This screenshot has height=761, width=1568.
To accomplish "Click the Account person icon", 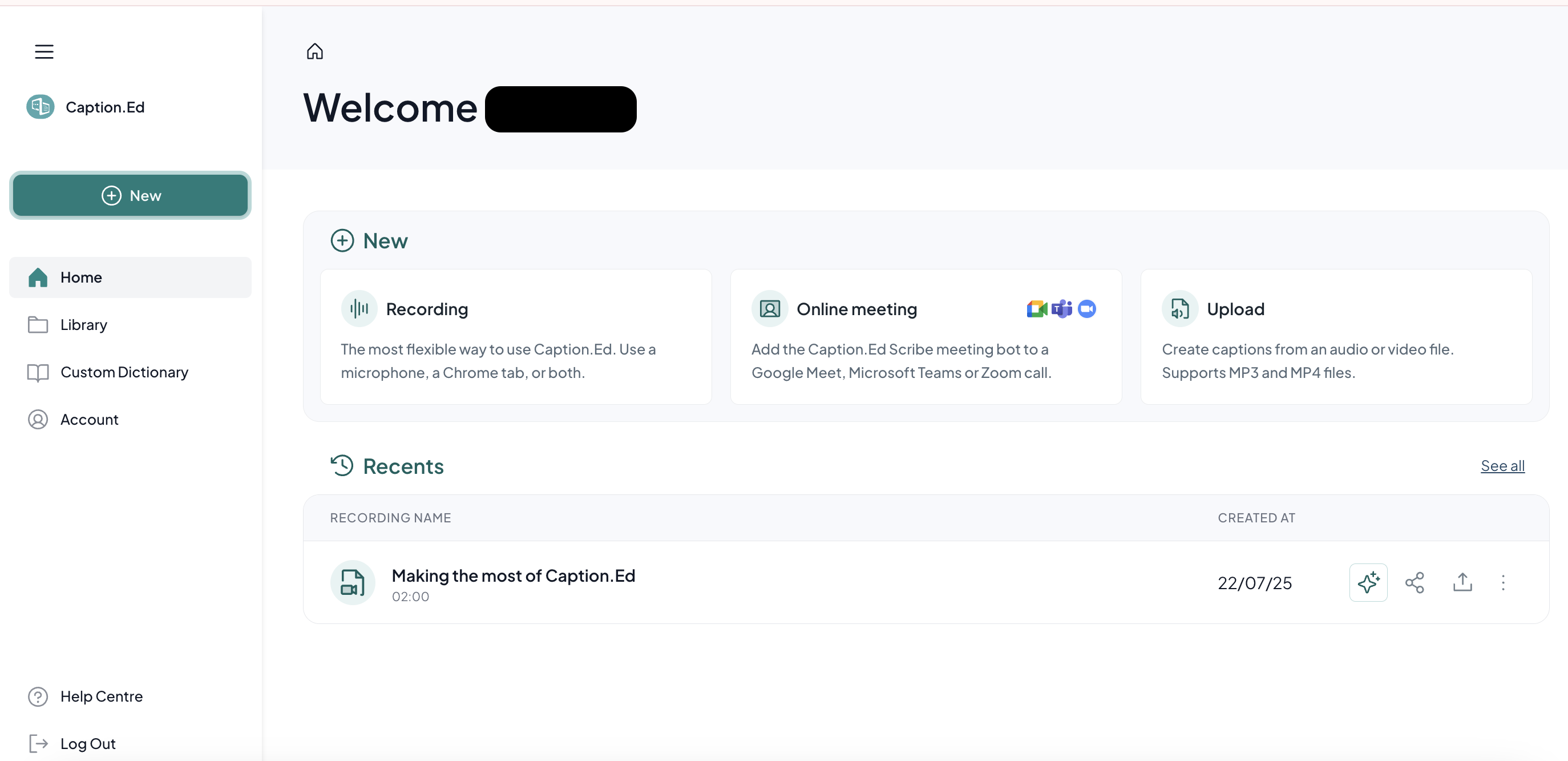I will coord(38,420).
